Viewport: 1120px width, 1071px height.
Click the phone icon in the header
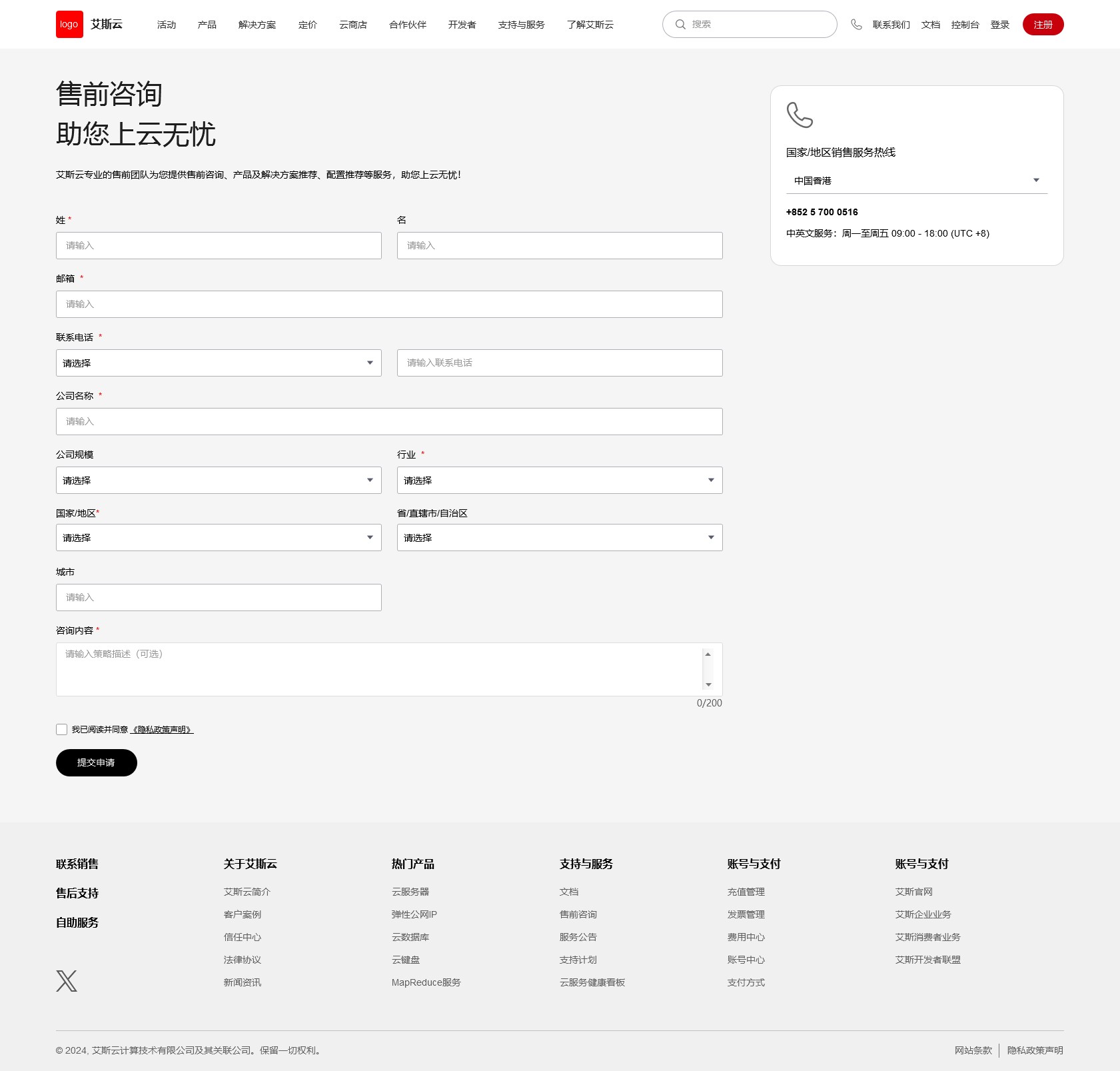(x=856, y=25)
